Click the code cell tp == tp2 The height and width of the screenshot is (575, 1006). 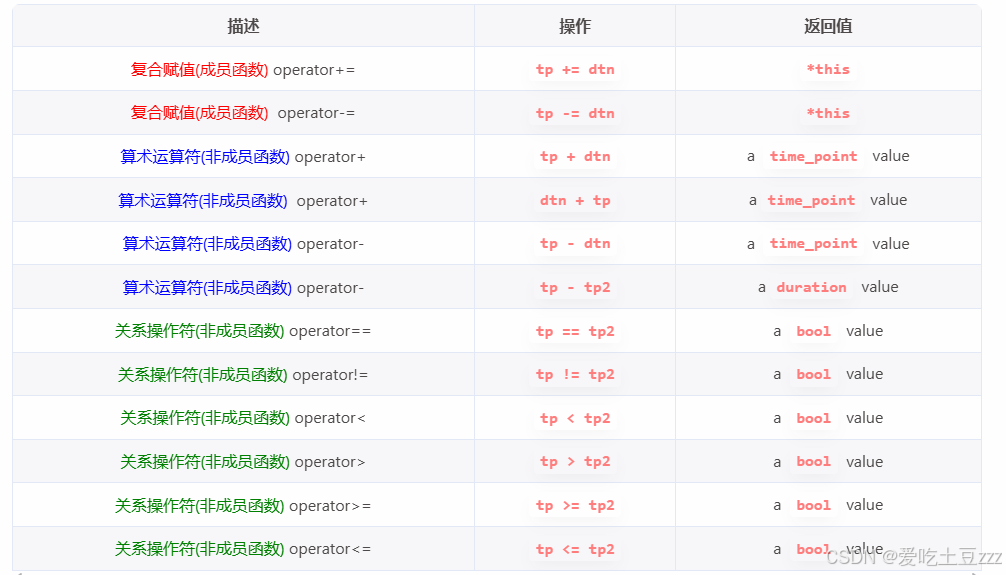click(x=575, y=331)
